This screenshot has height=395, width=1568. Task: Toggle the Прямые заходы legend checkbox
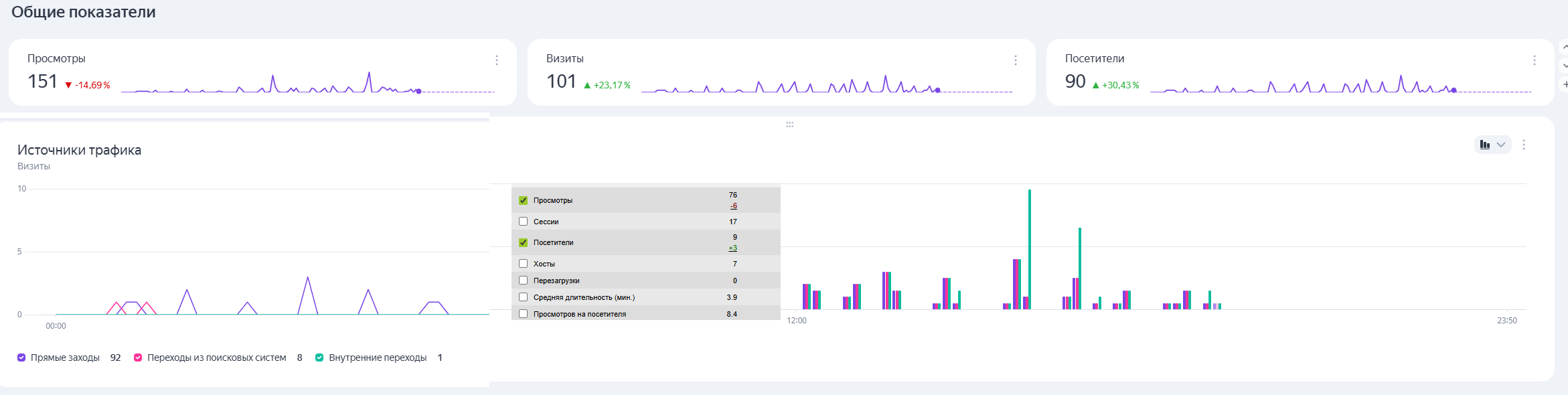[21, 358]
